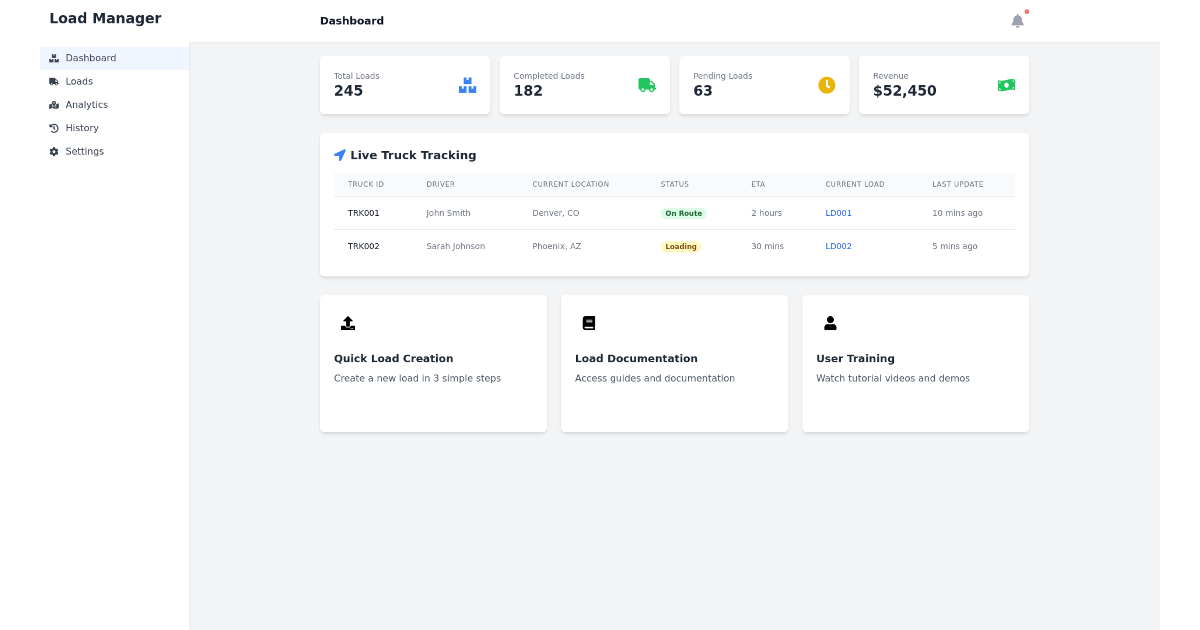
Task: Click the upload icon on Quick Load Creation card
Action: tap(347, 322)
